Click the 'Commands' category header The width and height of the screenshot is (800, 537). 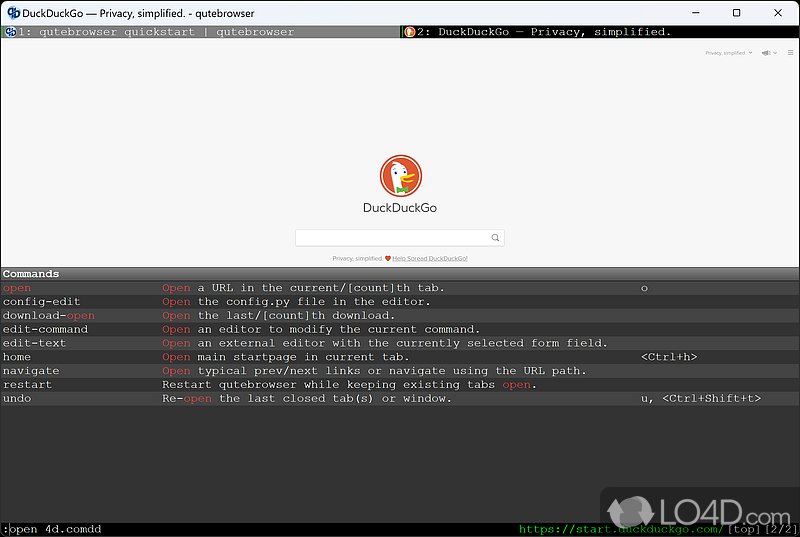point(400,274)
